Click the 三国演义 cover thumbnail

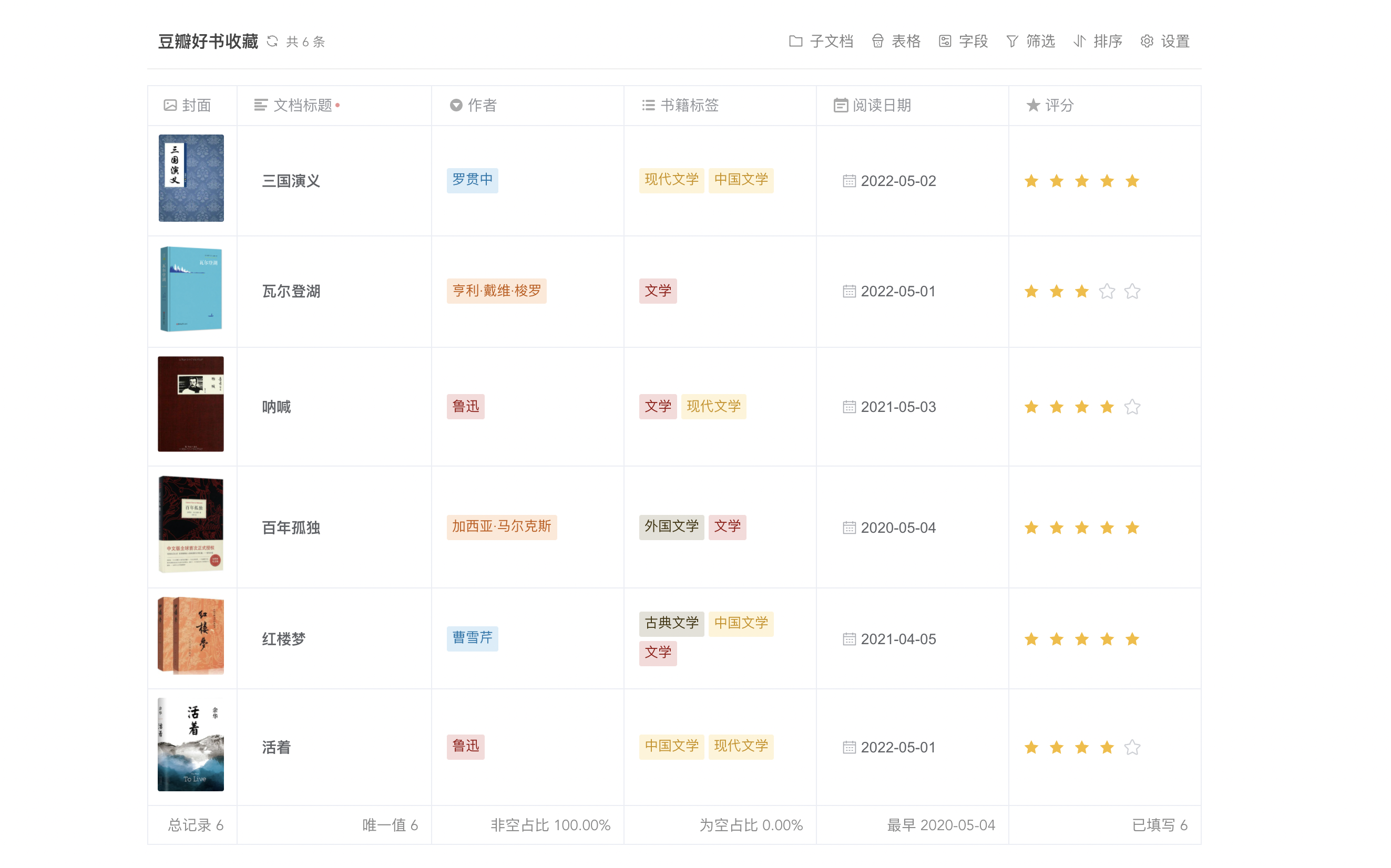pyautogui.click(x=191, y=178)
